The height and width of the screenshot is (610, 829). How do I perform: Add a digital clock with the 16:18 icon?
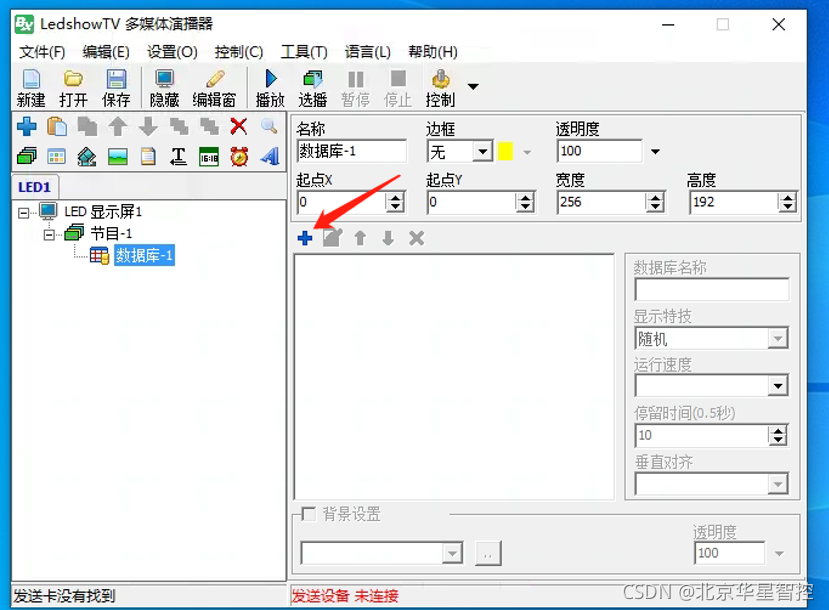pos(207,155)
